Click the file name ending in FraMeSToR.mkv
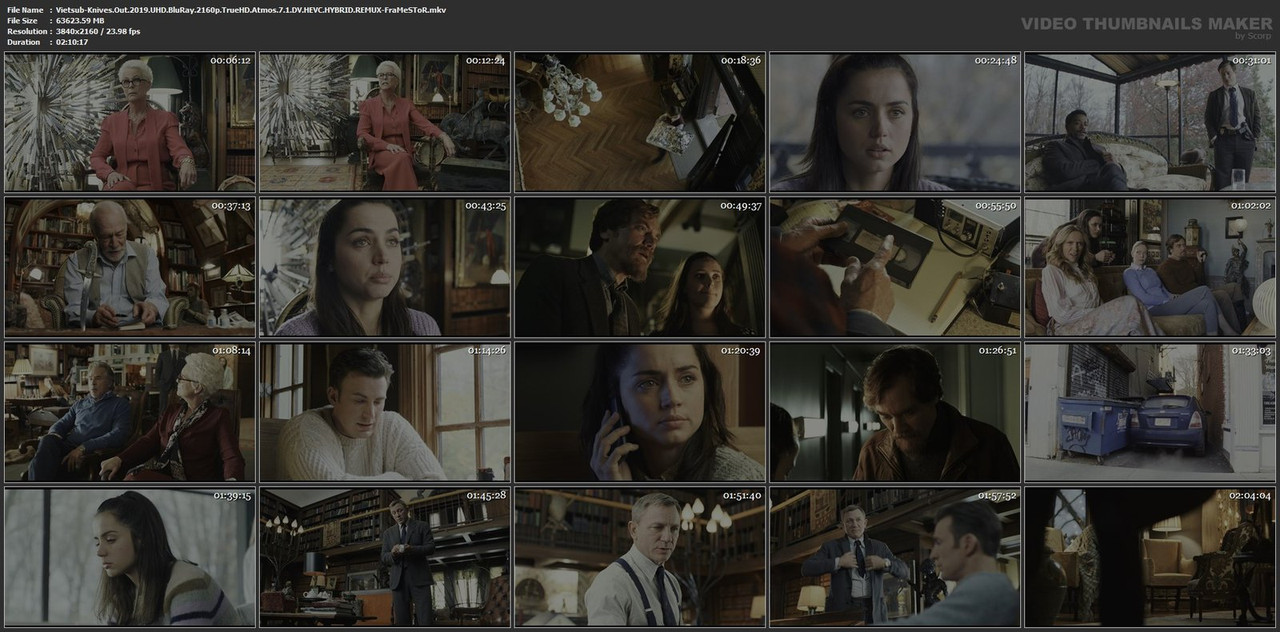 [252, 10]
